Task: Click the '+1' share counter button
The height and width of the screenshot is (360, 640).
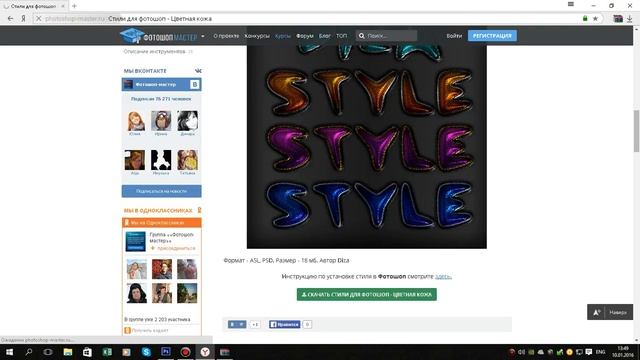Action: point(255,324)
